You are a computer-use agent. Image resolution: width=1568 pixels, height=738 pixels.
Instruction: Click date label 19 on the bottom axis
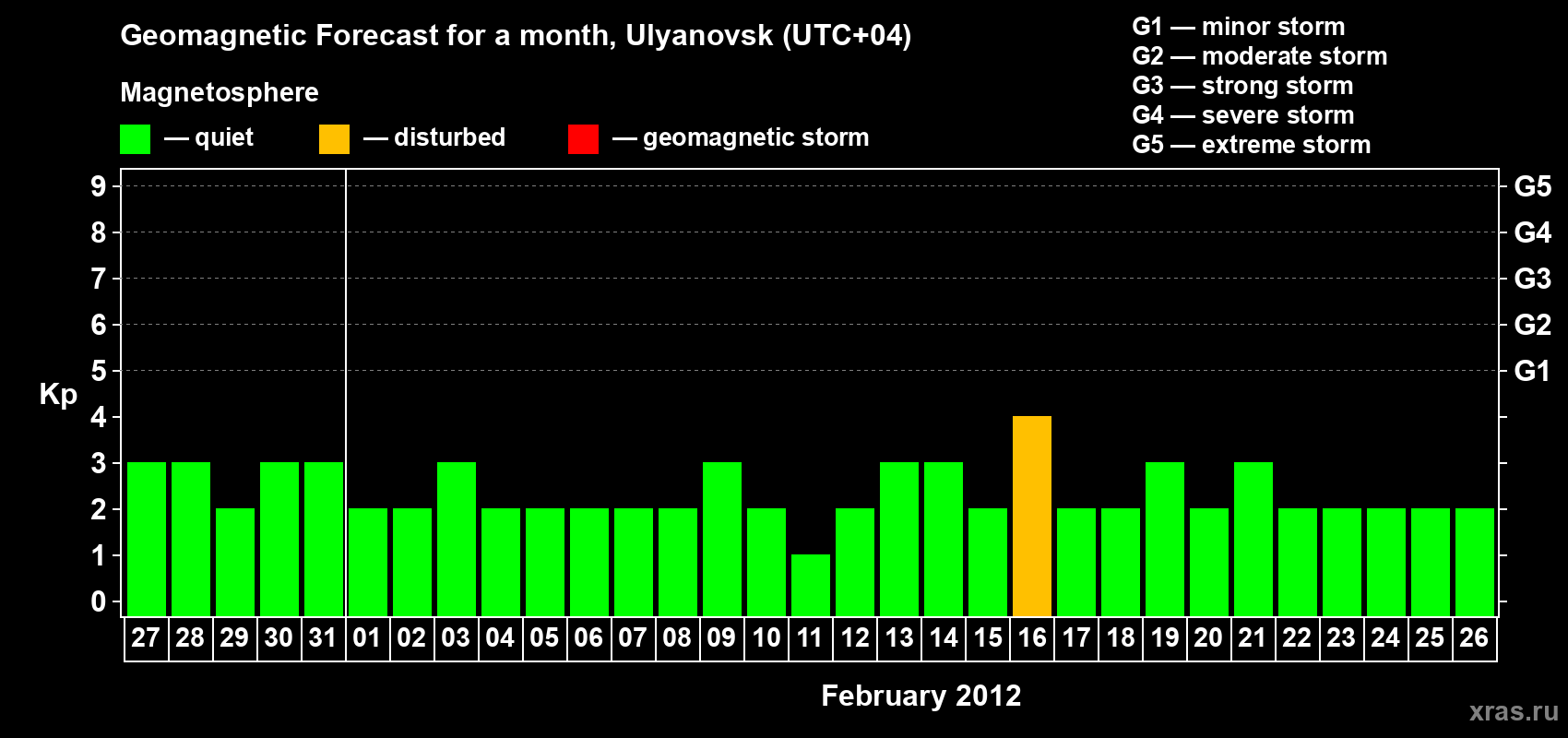pyautogui.click(x=1164, y=638)
